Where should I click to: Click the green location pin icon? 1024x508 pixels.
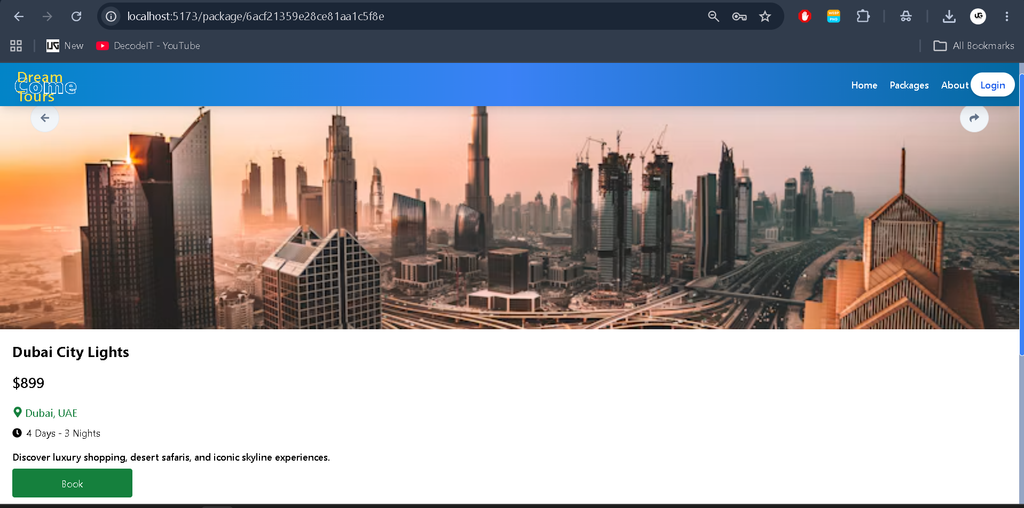18,413
